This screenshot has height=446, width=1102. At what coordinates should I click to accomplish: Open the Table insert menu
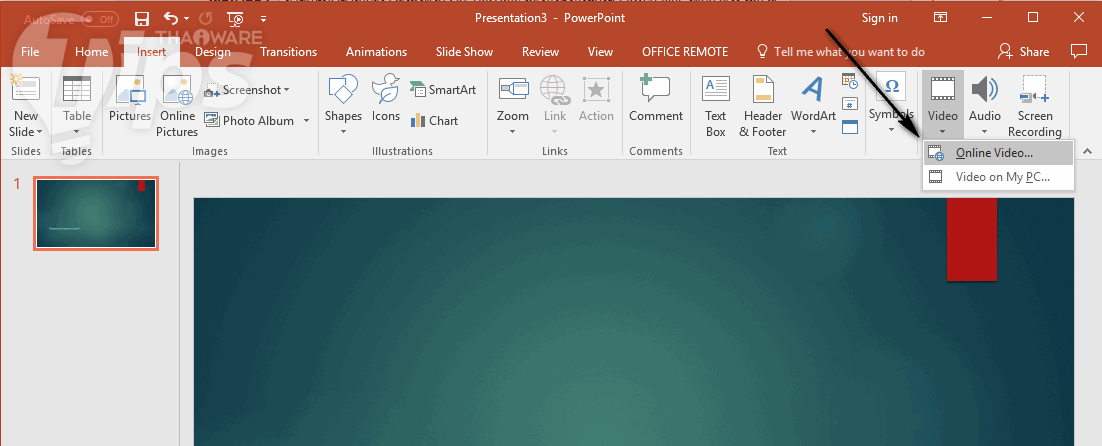pyautogui.click(x=77, y=106)
